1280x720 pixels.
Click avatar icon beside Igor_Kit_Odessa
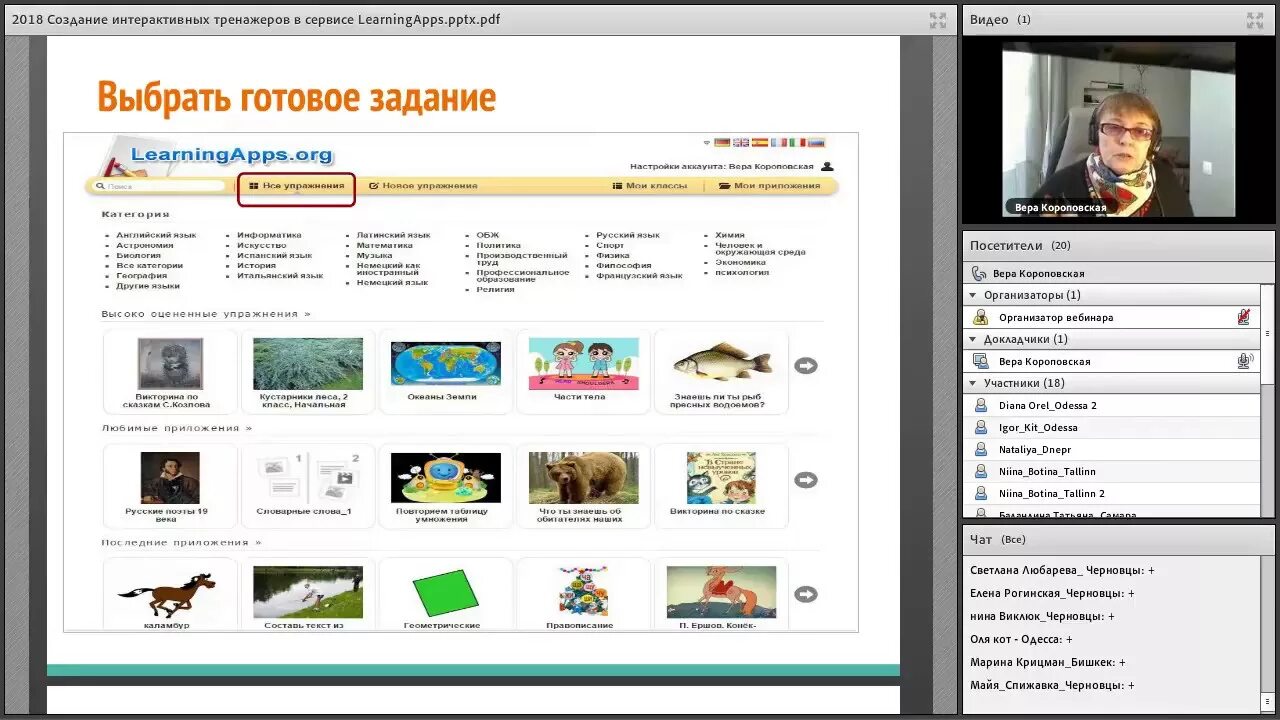(x=981, y=427)
